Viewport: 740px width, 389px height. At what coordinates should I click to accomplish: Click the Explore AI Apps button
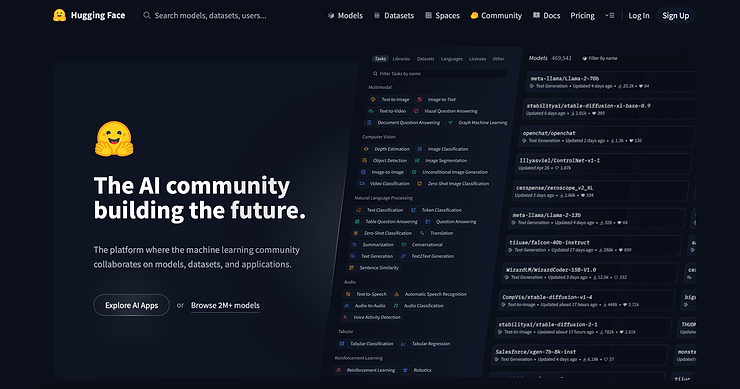[x=132, y=305]
